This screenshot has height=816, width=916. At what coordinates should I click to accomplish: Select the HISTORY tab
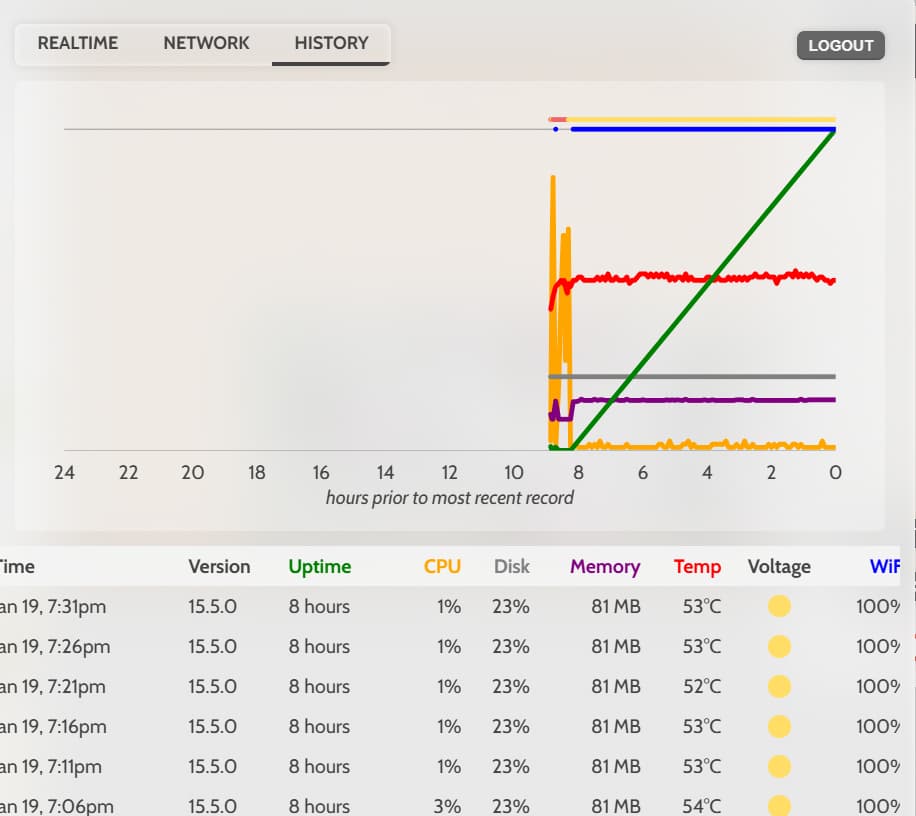[331, 43]
